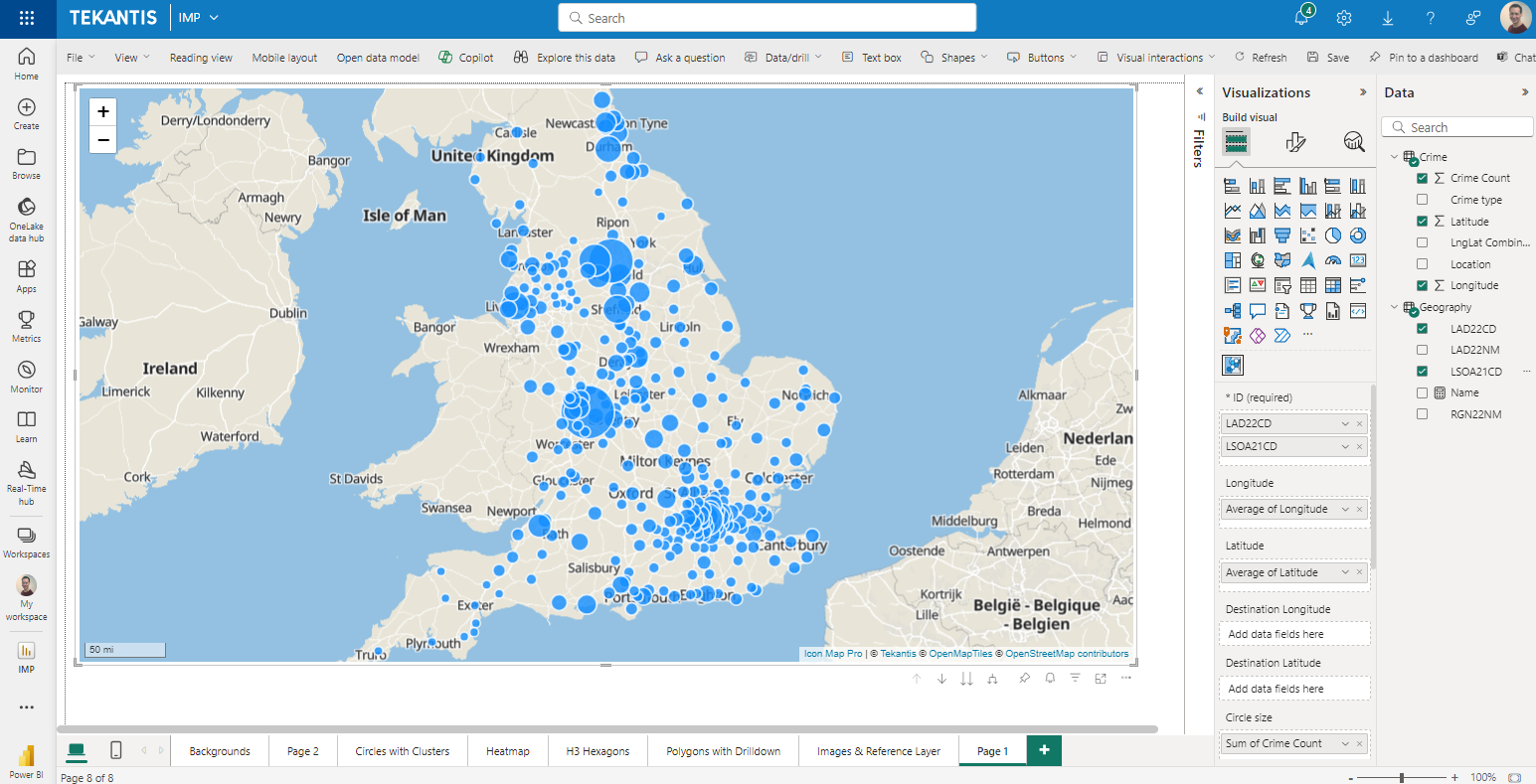Collapse the Crime table in Data pane
Image resolution: width=1536 pixels, height=784 pixels.
tap(1394, 157)
